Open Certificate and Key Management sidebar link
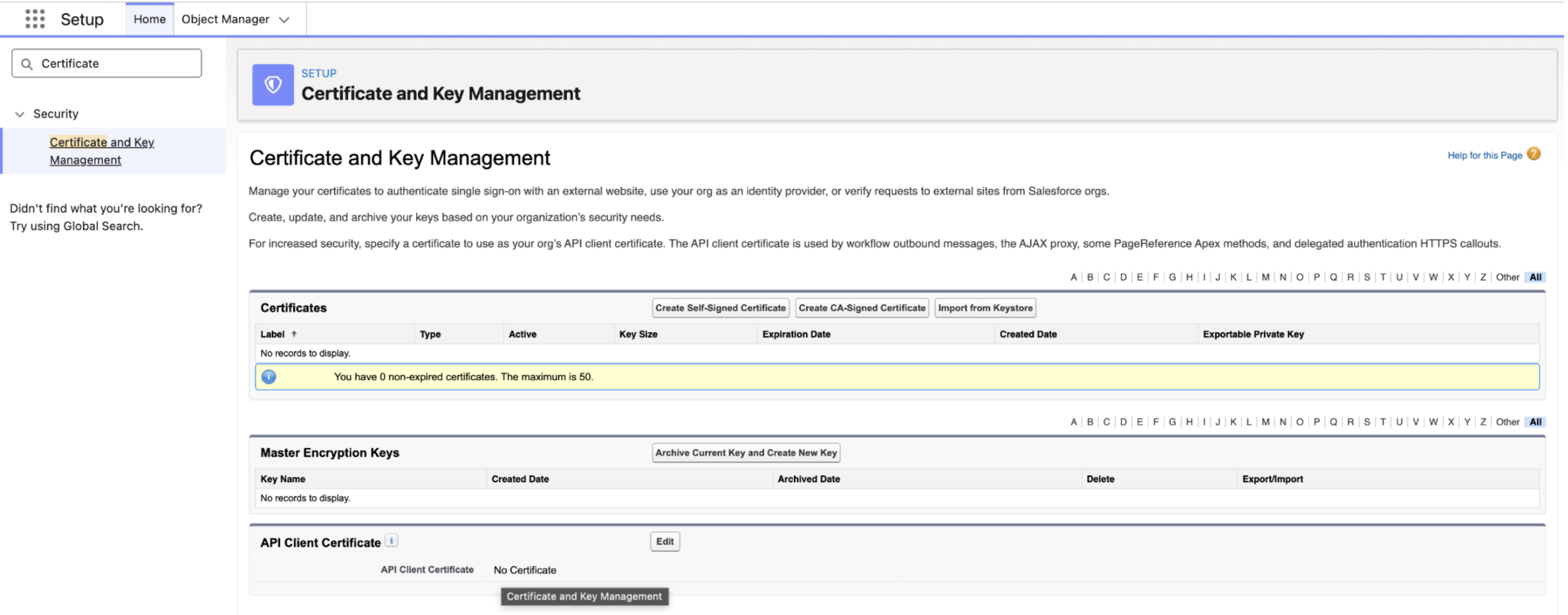The image size is (1568, 615). pyautogui.click(x=102, y=151)
